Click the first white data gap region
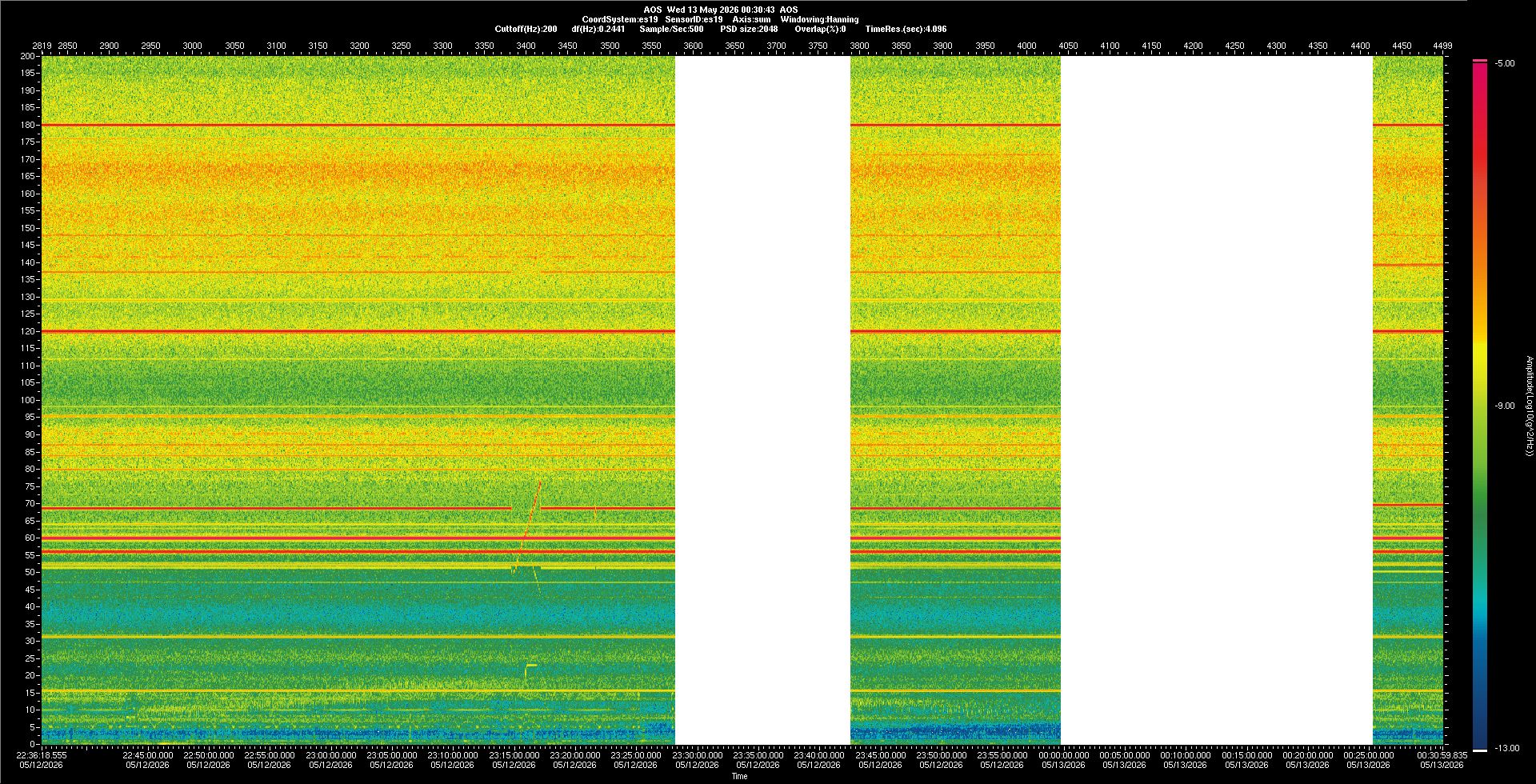The width and height of the screenshot is (1536, 784). coord(762,400)
